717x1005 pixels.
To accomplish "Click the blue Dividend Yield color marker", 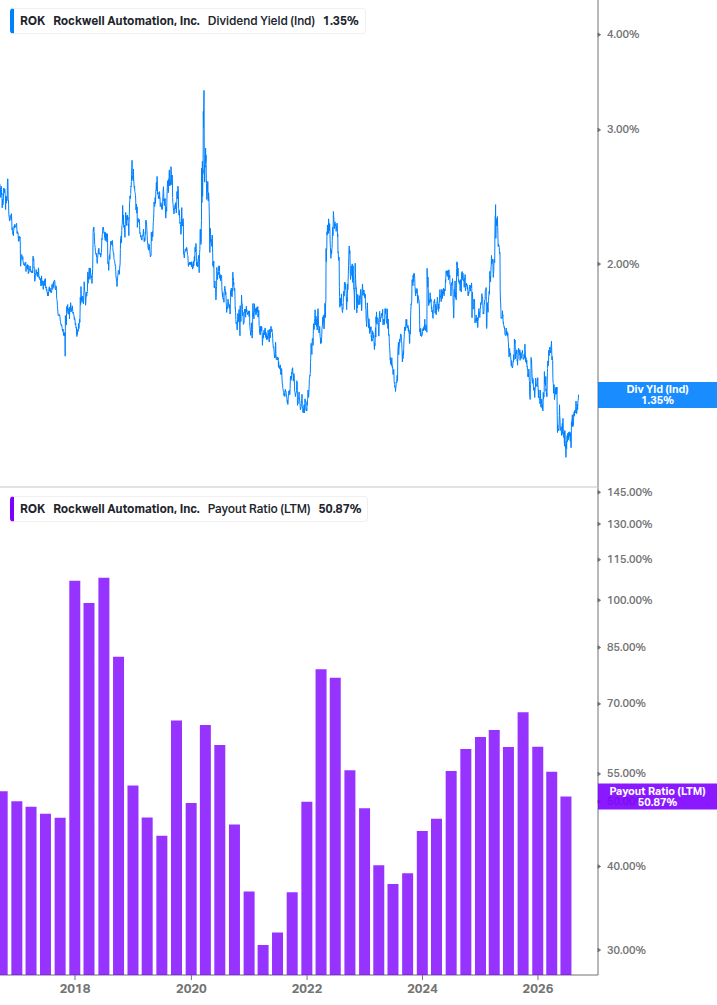I will coord(12,21).
